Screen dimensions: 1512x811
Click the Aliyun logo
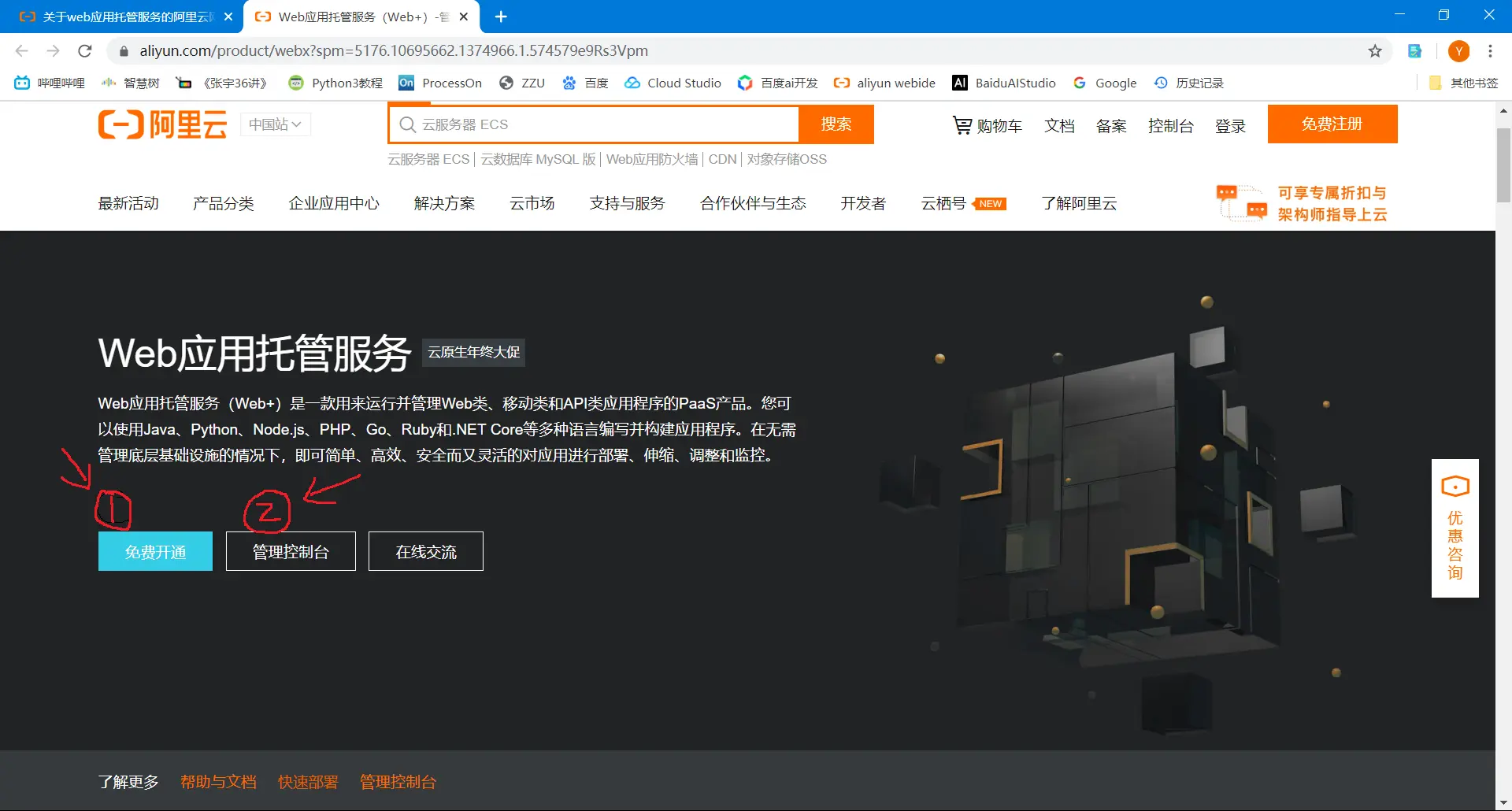point(162,124)
